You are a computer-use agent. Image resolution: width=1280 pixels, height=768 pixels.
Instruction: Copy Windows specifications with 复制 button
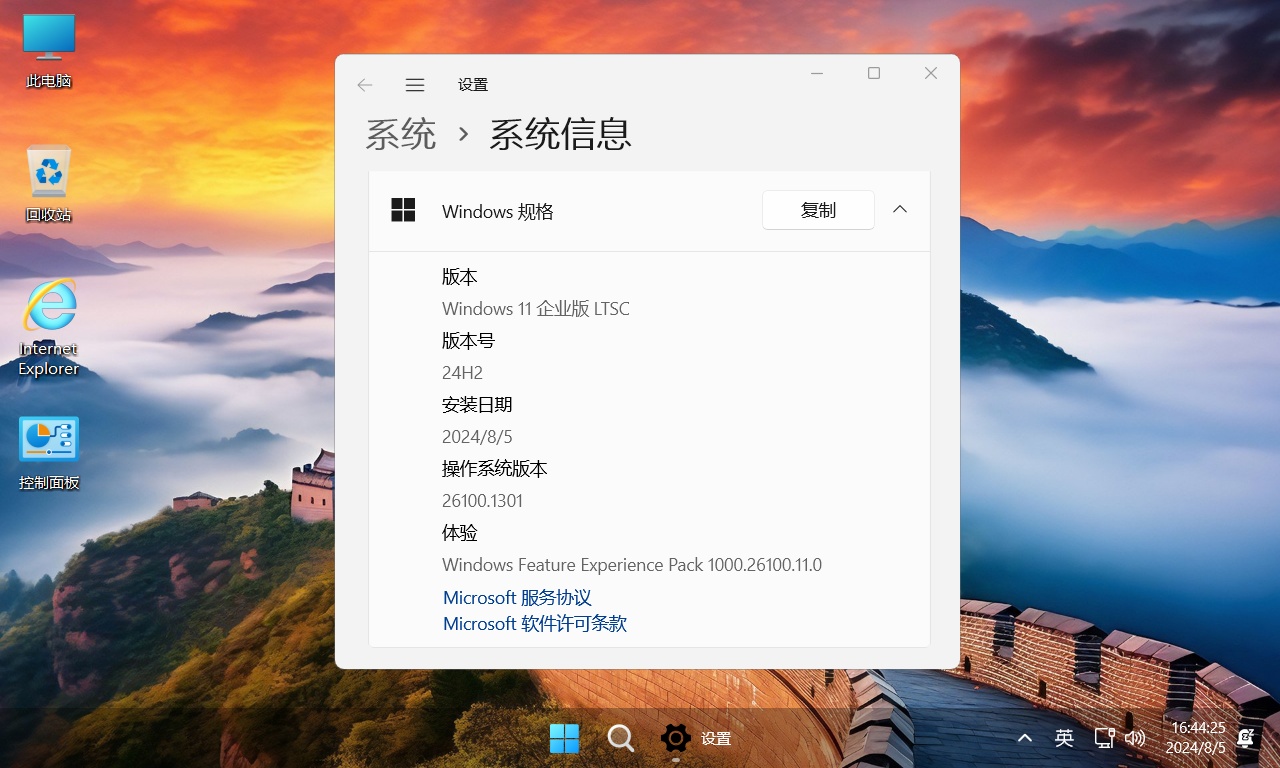[x=818, y=210]
